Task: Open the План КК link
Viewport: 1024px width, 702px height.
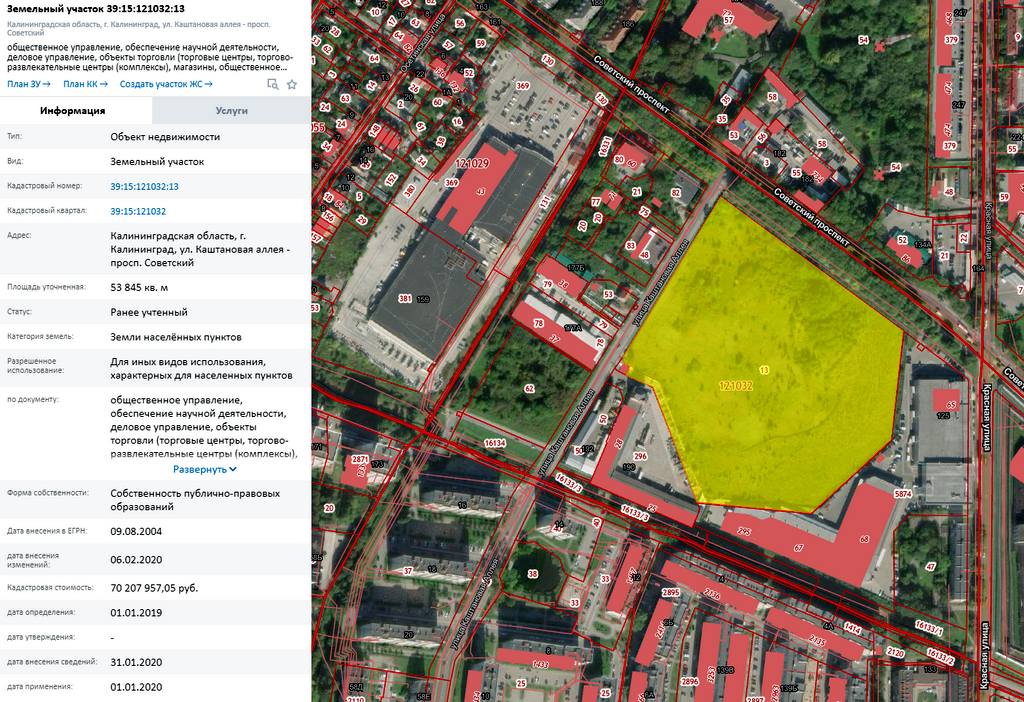Action: coord(85,84)
